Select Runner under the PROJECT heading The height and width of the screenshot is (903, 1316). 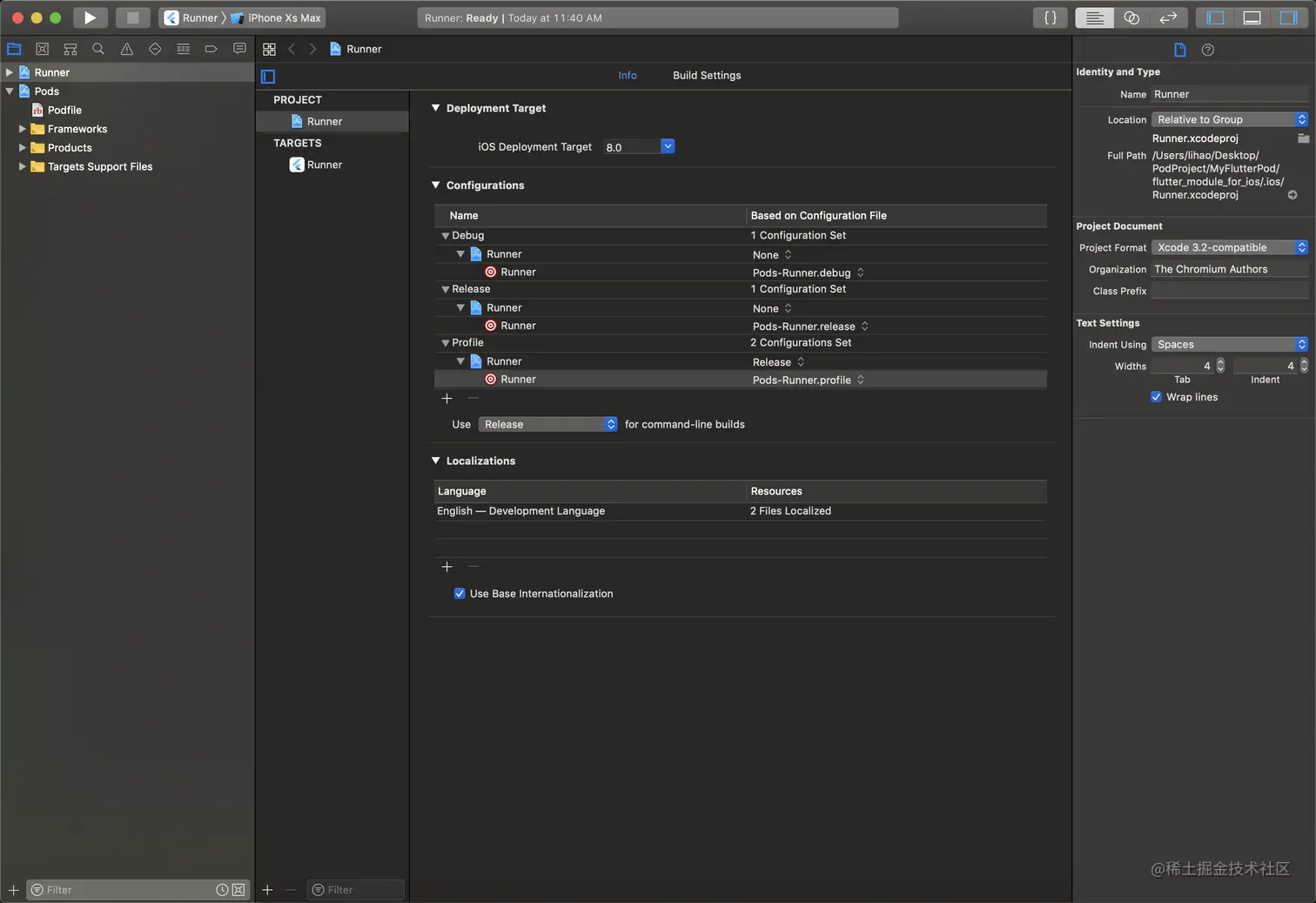tap(324, 121)
